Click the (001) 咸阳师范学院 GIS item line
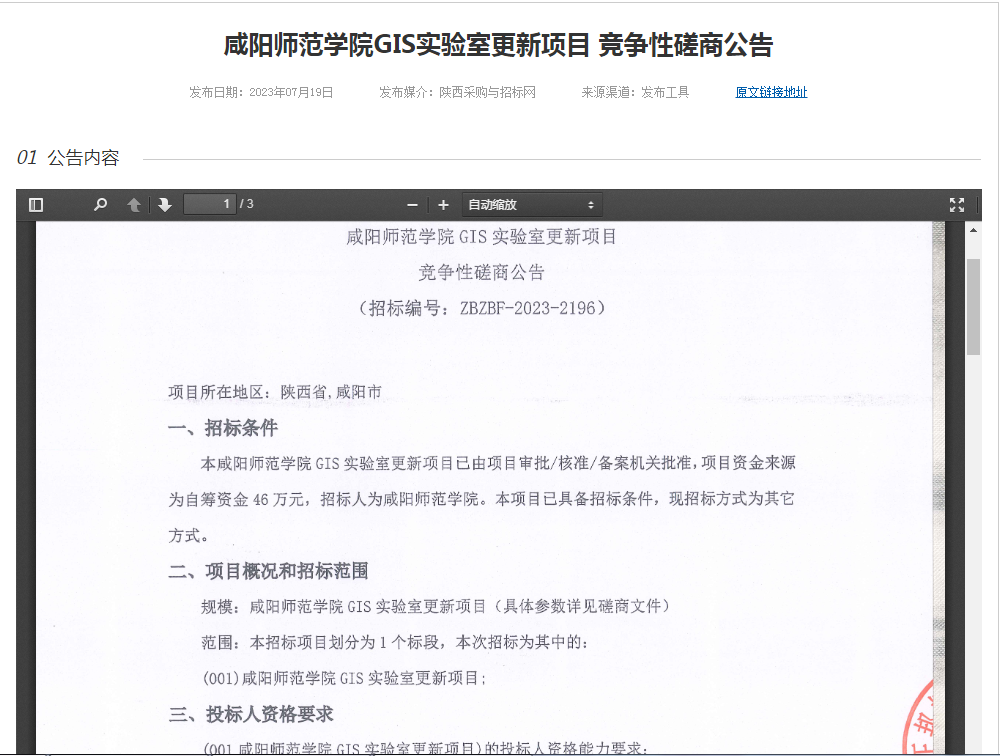The image size is (1000, 756). (x=344, y=678)
